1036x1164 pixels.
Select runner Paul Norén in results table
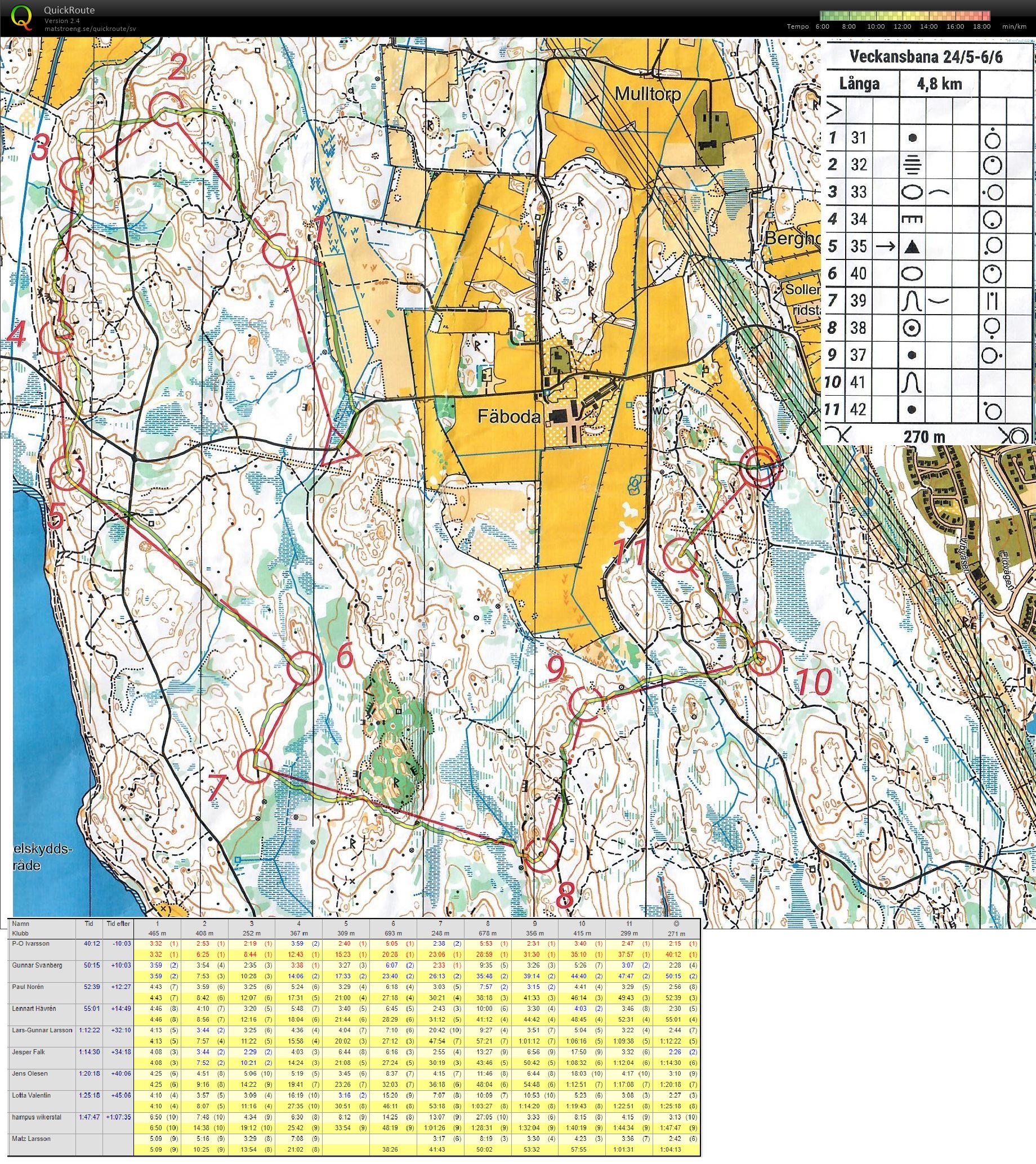tap(28, 987)
